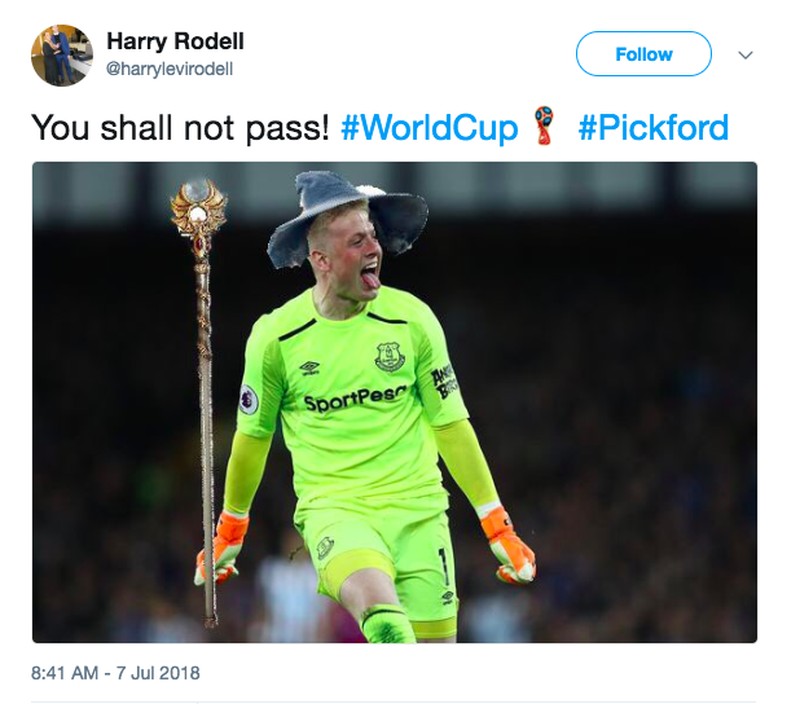Click the Everton crest on the jersey chest
The height and width of the screenshot is (704, 800).
[390, 357]
